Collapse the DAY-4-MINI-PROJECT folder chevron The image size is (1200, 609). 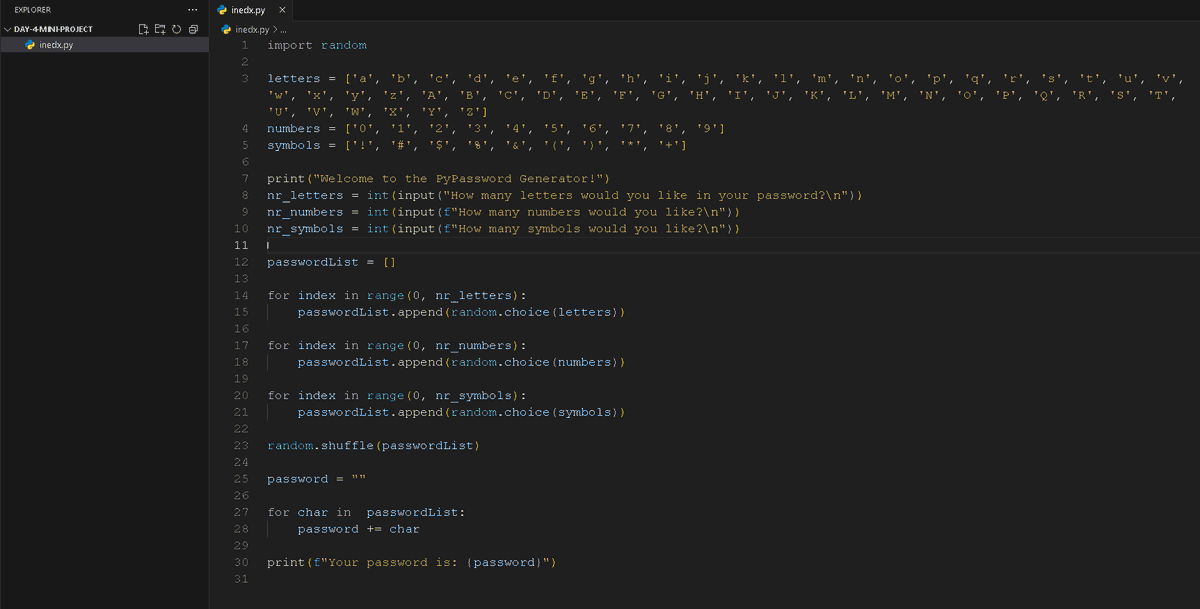point(8,29)
